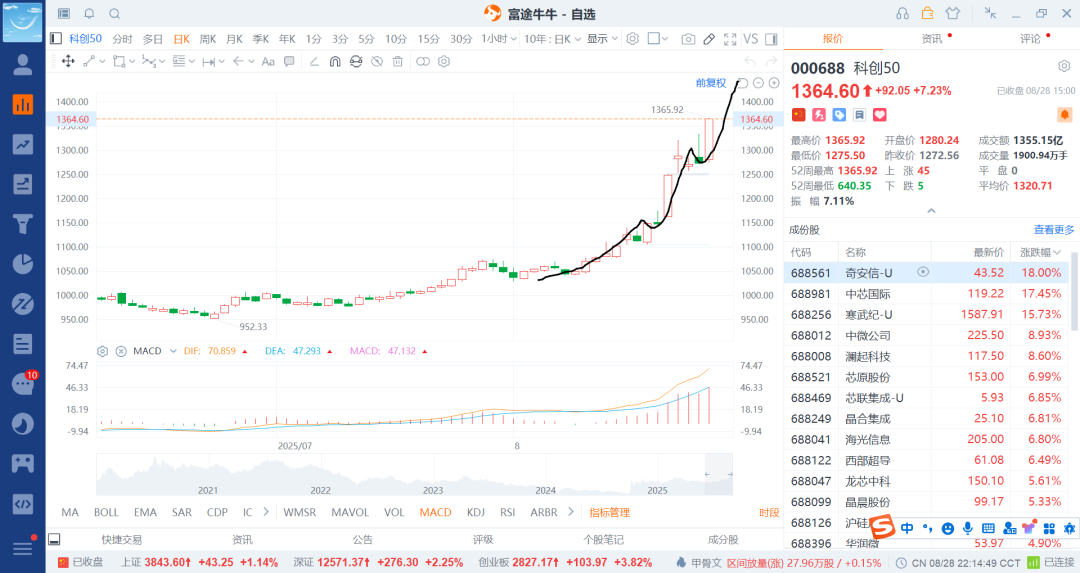
Task: Expand the 1小时 interval dropdown
Action: point(499,39)
